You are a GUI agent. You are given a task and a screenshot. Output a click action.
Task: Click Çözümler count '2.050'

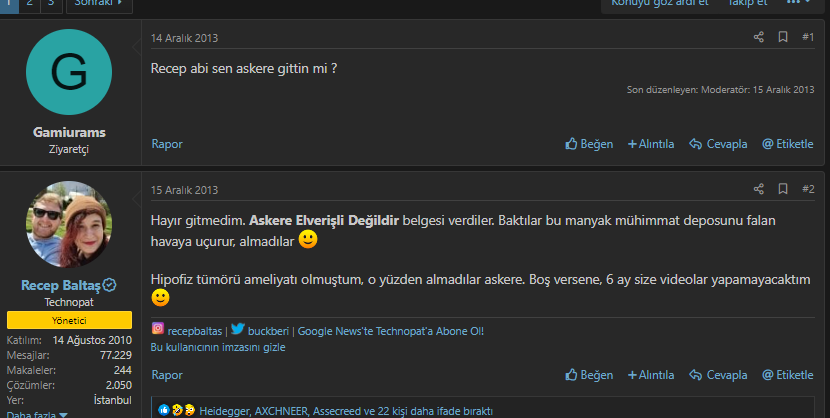coord(119,385)
